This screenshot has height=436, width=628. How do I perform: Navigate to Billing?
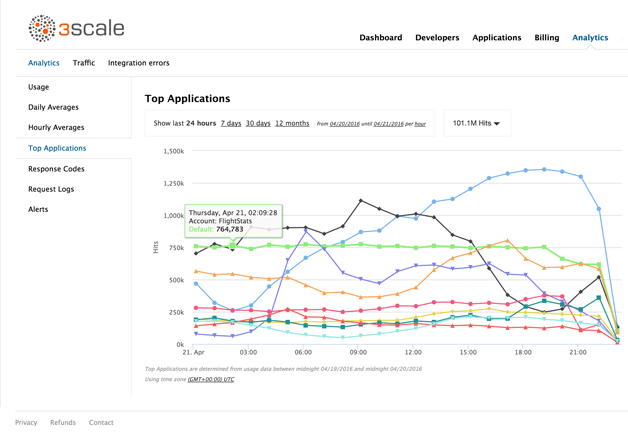pos(546,38)
